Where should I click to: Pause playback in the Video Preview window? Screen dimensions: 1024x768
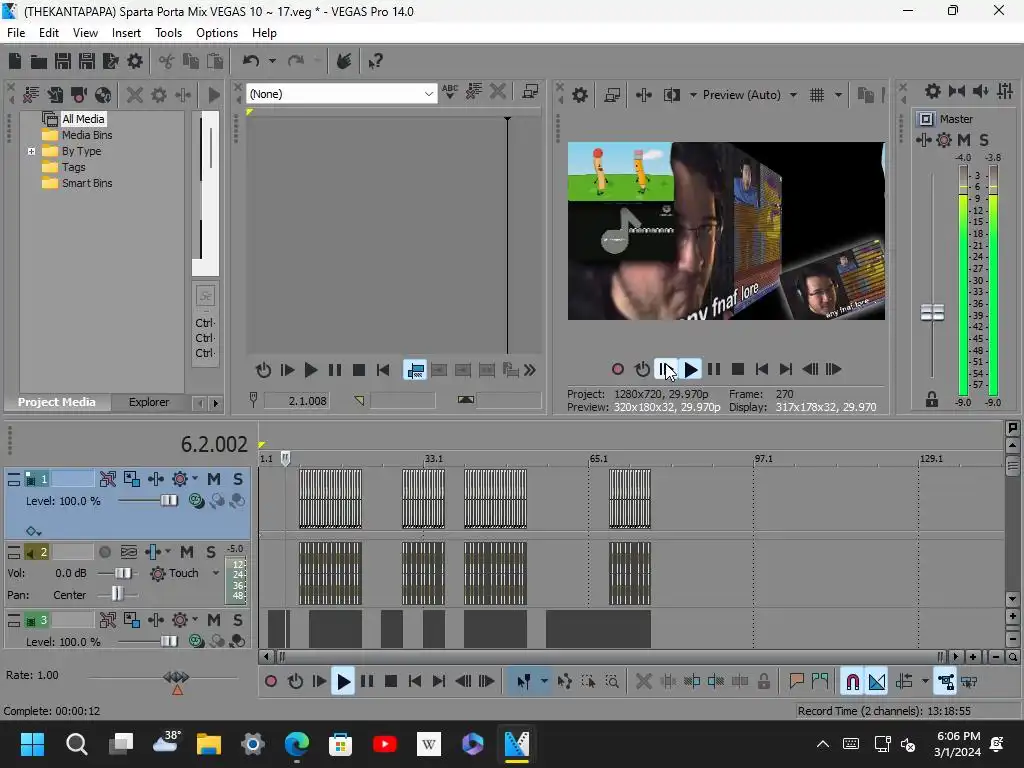click(714, 370)
